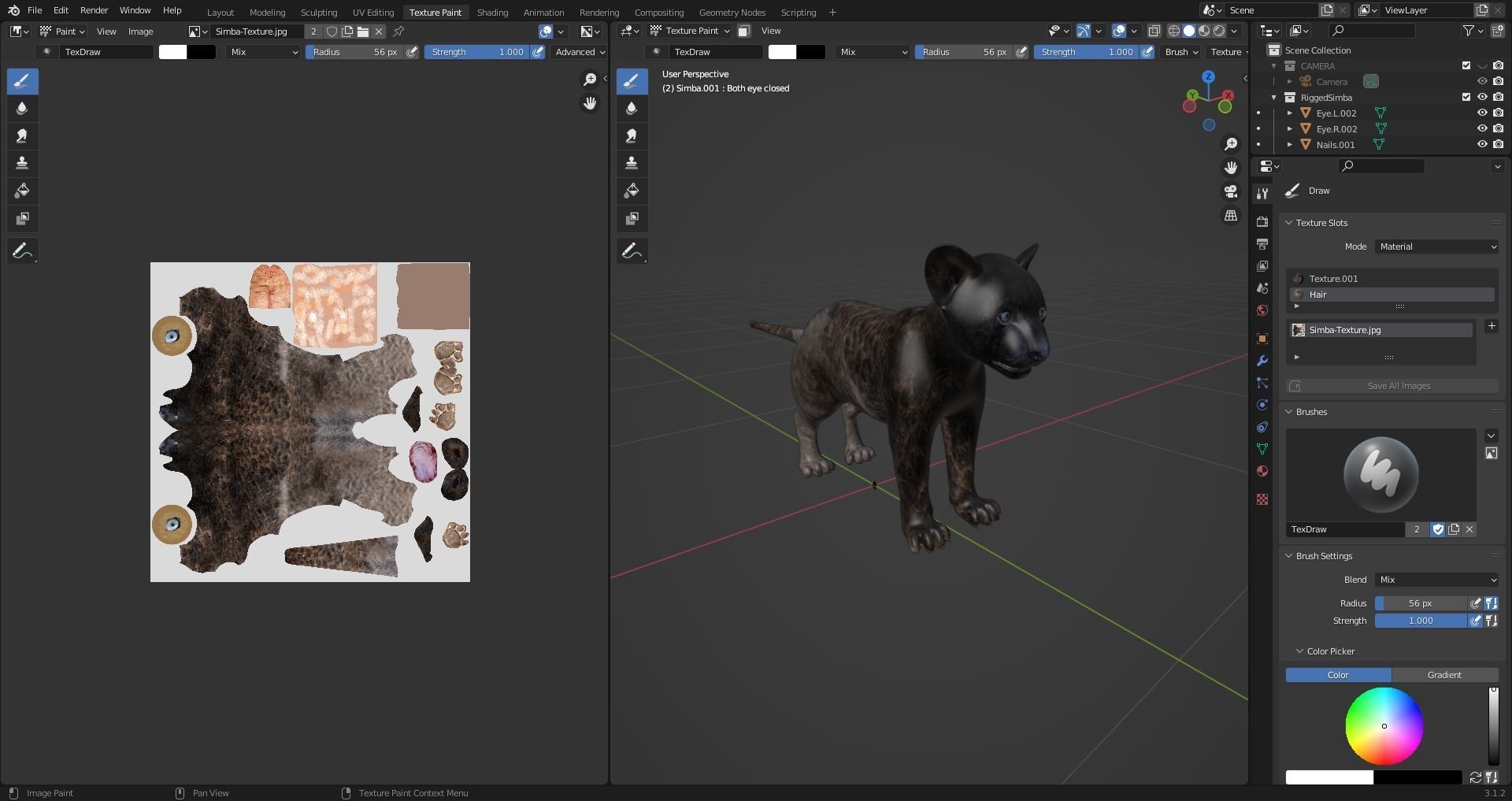Select the Soften tool in 3D viewport
1512x801 pixels.
pyautogui.click(x=632, y=109)
